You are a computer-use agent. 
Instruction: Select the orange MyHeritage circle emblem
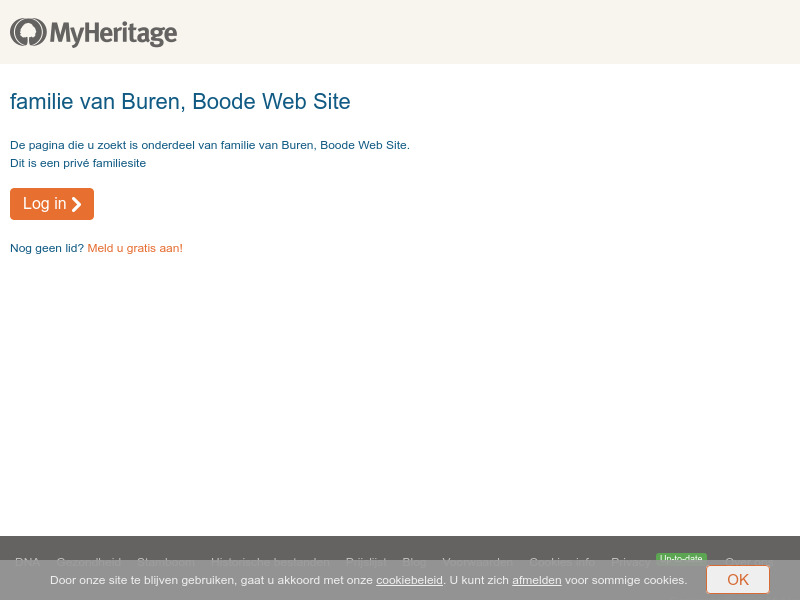pos(27,32)
